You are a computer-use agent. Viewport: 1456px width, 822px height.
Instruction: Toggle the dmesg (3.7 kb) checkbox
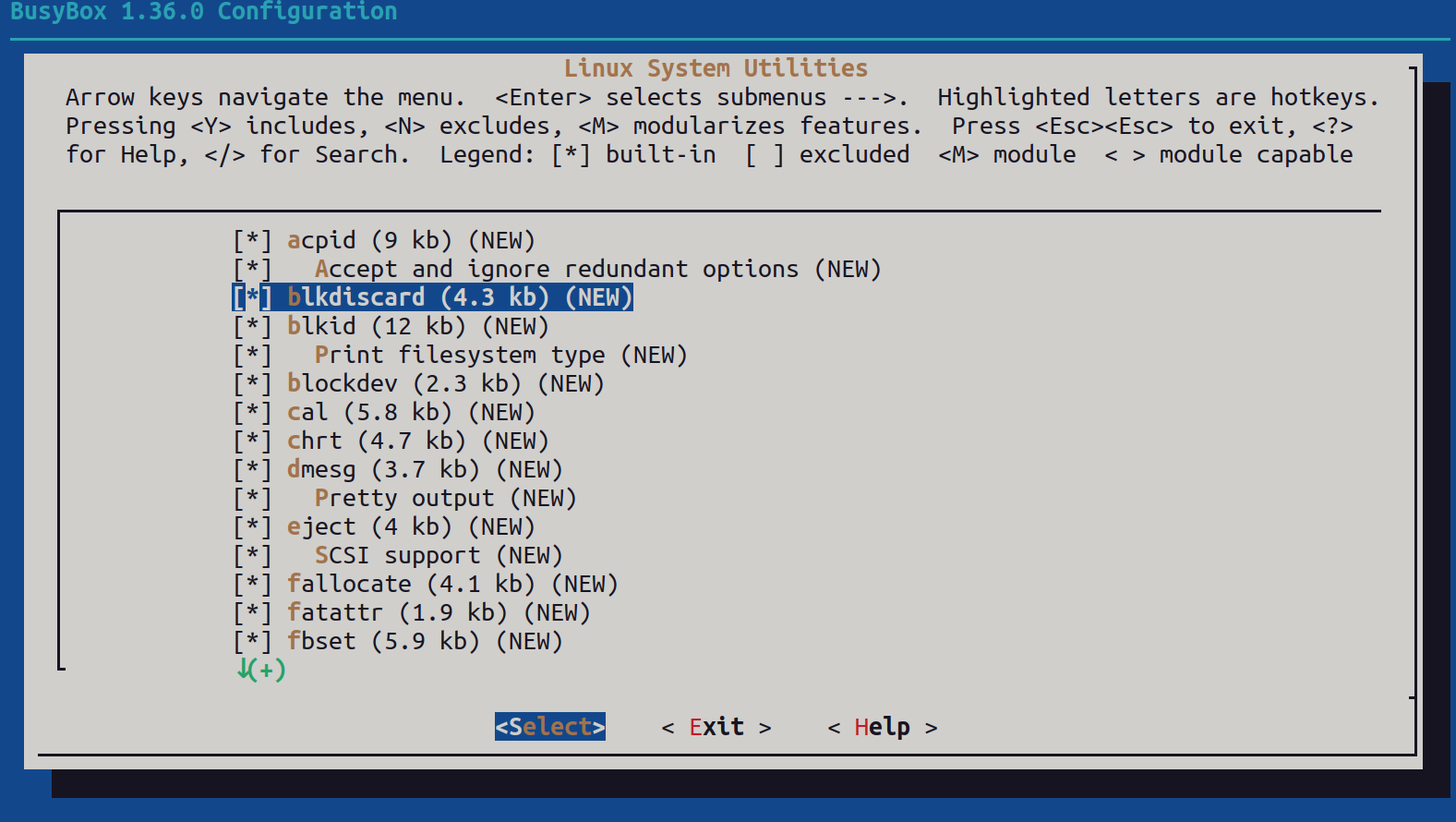tap(252, 470)
